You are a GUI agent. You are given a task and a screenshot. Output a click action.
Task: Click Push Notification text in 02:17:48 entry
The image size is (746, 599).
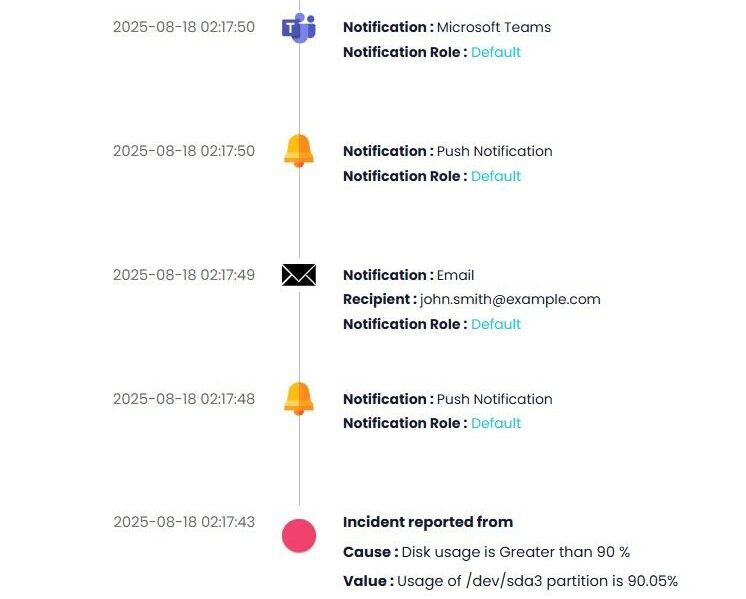[494, 399]
